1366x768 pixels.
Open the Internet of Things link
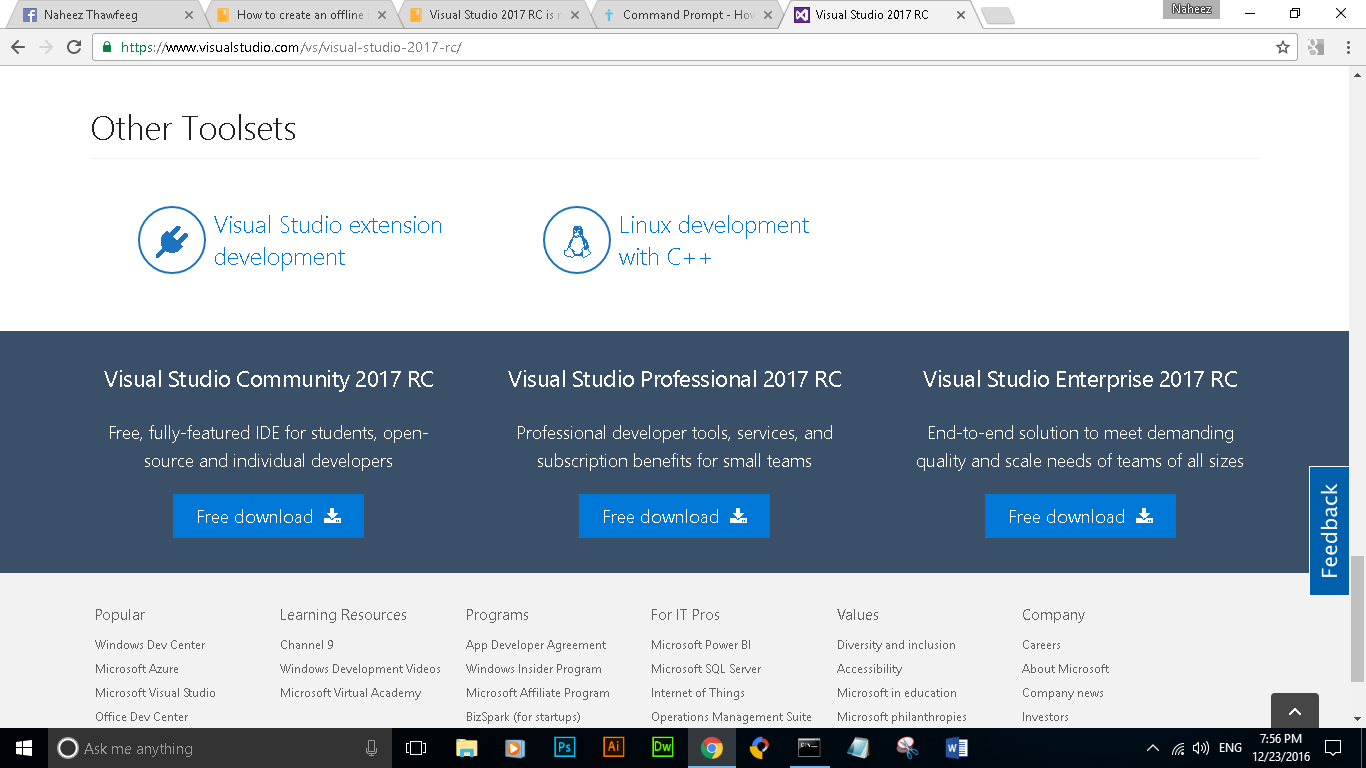pyautogui.click(x=698, y=693)
